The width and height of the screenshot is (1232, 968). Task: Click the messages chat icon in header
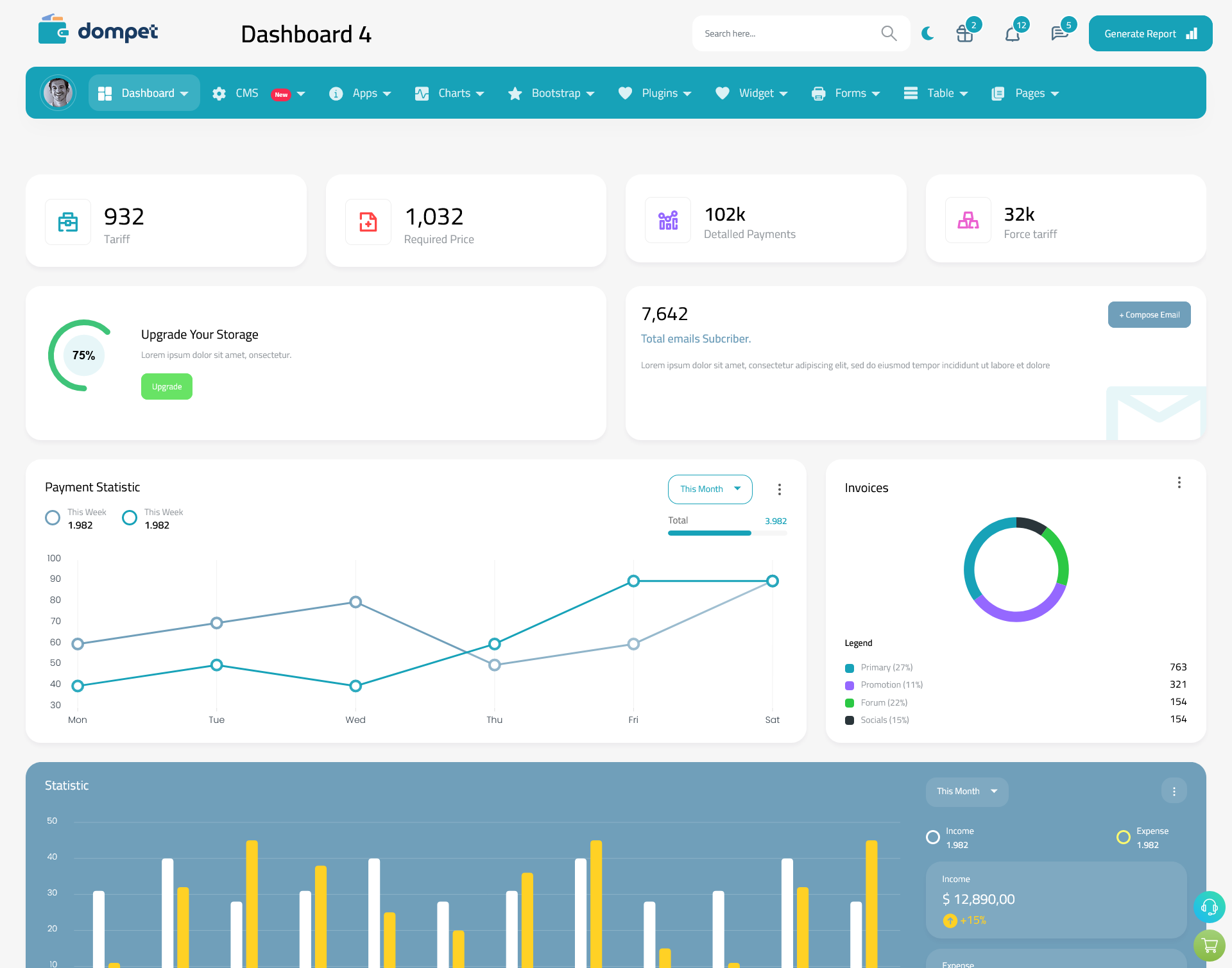coord(1059,33)
